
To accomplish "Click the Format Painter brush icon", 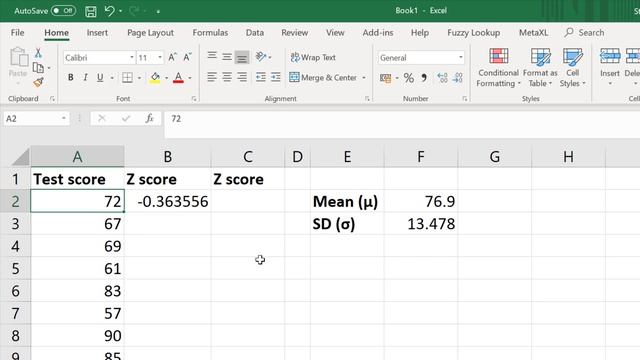I will (38, 82).
